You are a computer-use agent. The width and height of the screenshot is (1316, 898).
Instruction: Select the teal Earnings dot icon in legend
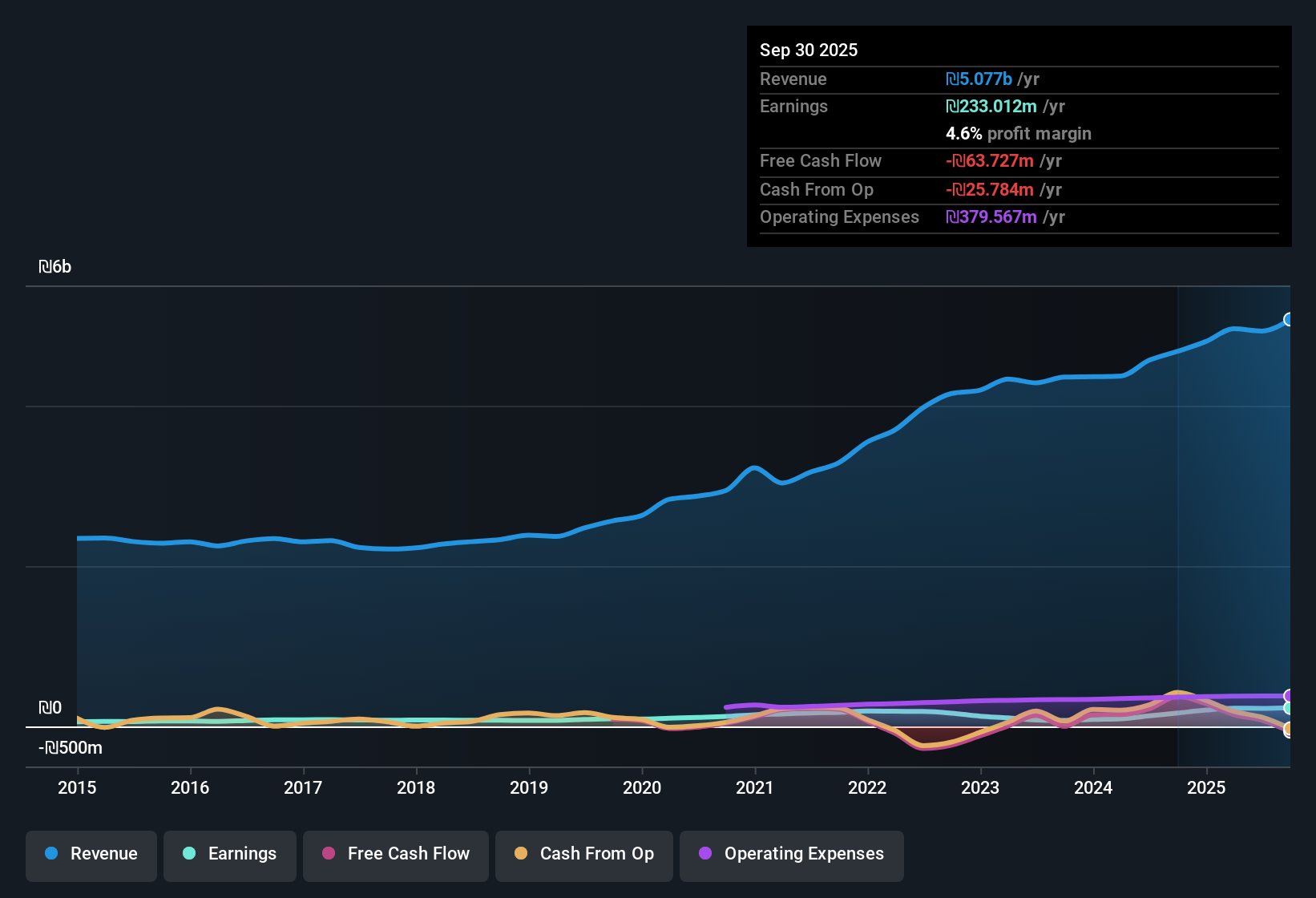click(x=189, y=854)
